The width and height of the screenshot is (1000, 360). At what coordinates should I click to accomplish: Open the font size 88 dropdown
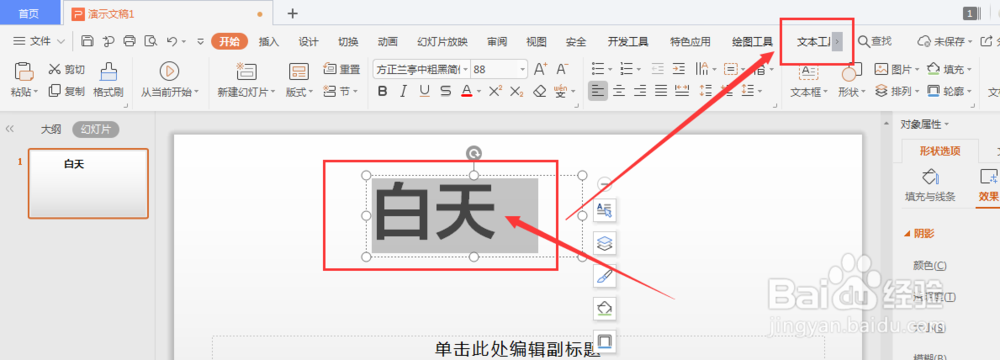(523, 69)
